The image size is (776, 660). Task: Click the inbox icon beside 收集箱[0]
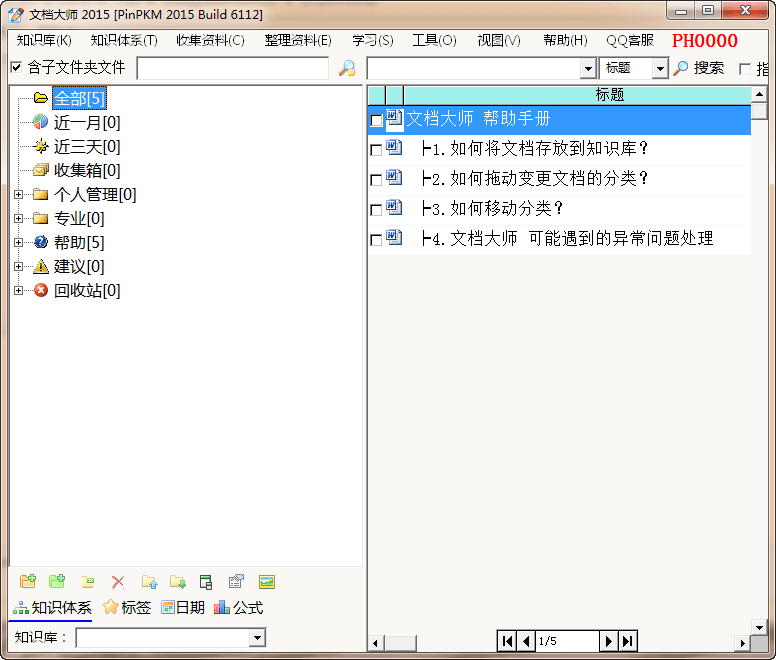[41, 170]
